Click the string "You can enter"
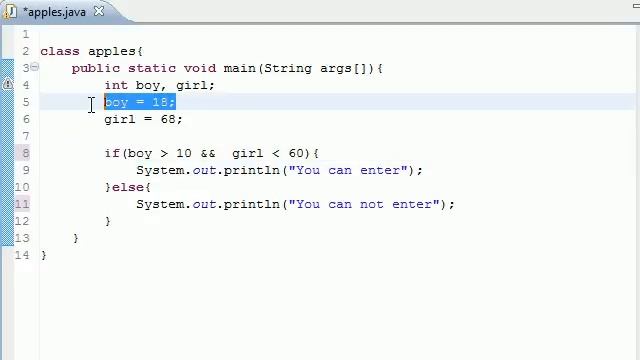 pyautogui.click(x=348, y=170)
